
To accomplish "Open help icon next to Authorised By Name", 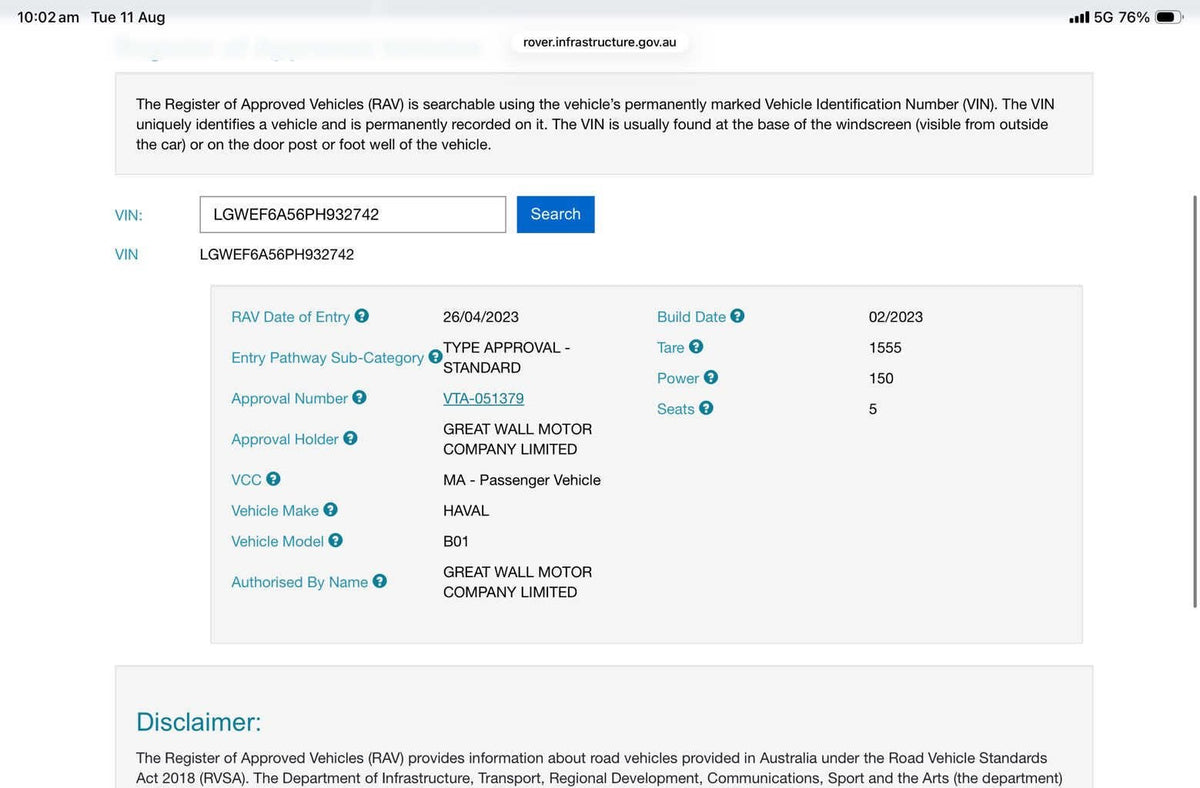I will pos(379,581).
